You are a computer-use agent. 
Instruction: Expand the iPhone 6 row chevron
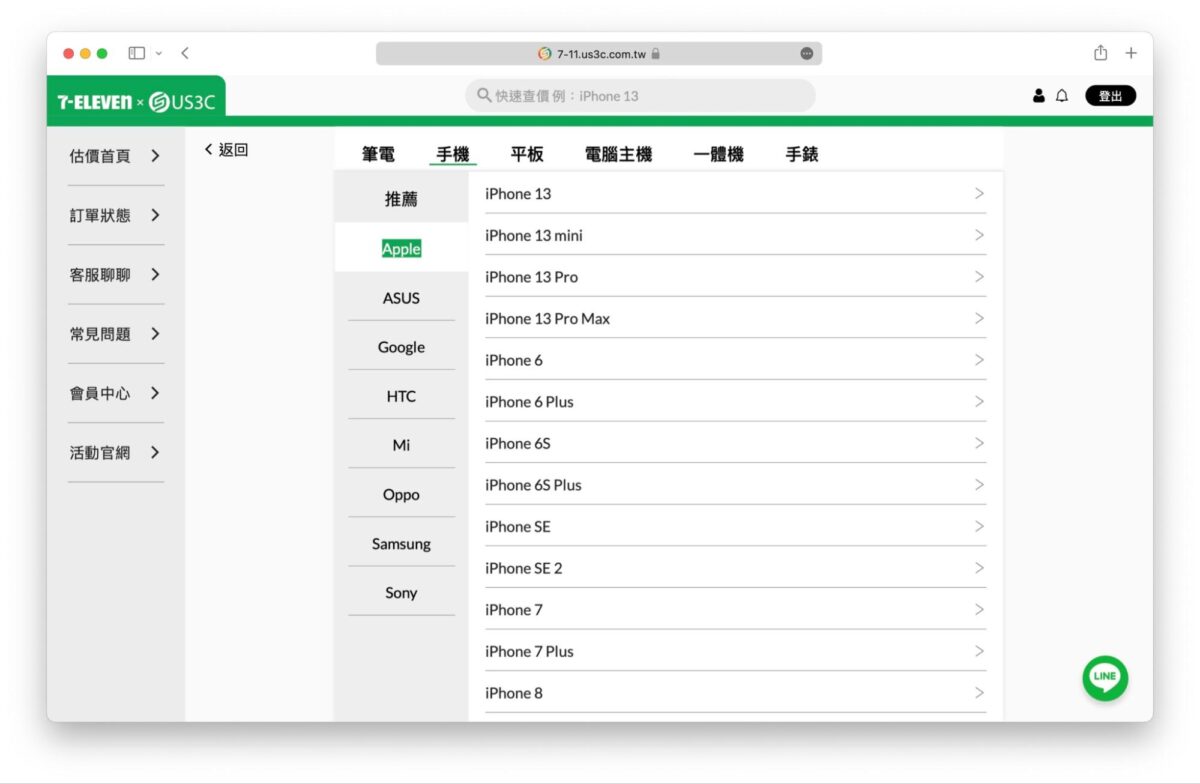click(979, 360)
